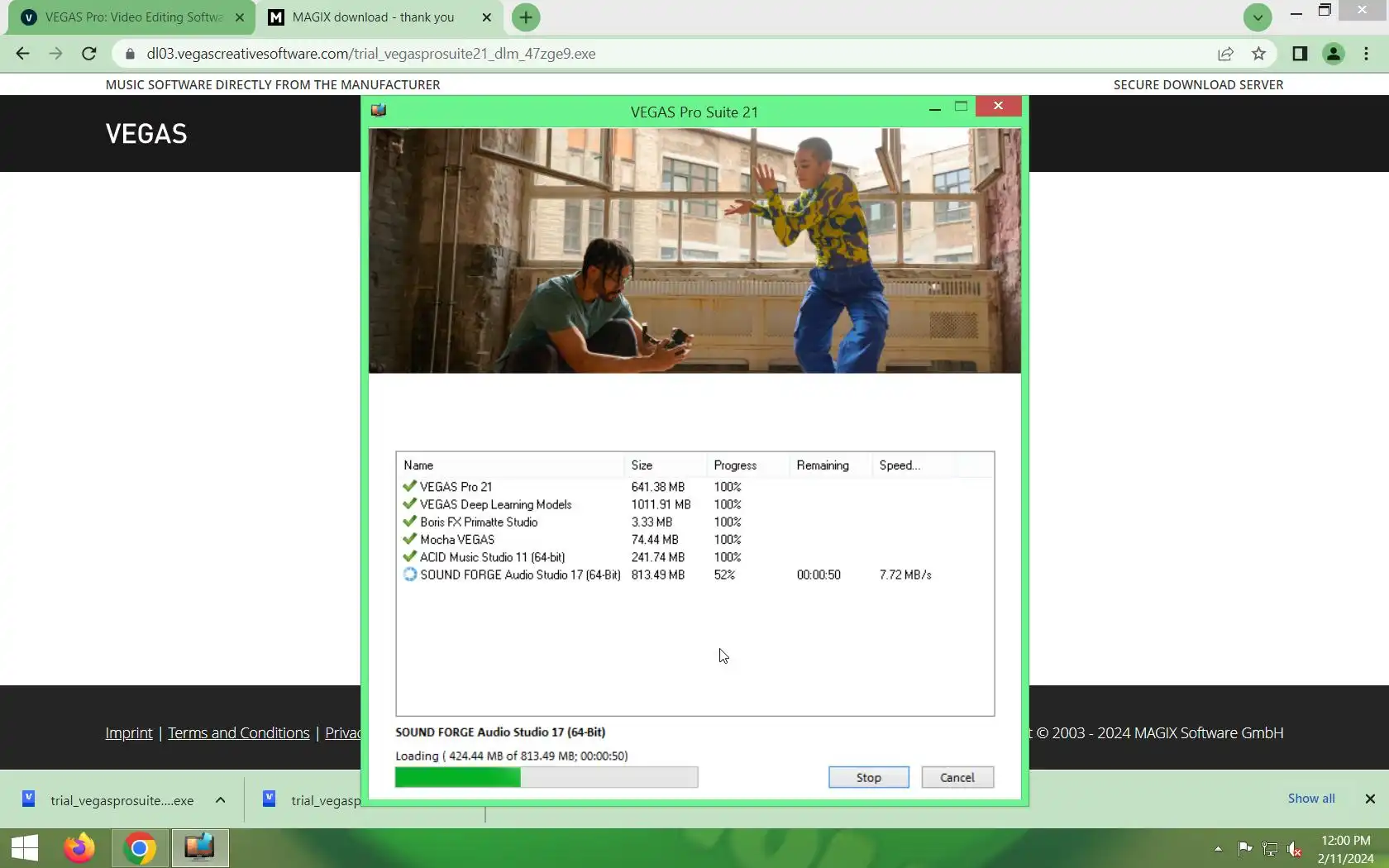Select the Mocha VEGAS entry
The image size is (1389, 868).
[694, 540]
